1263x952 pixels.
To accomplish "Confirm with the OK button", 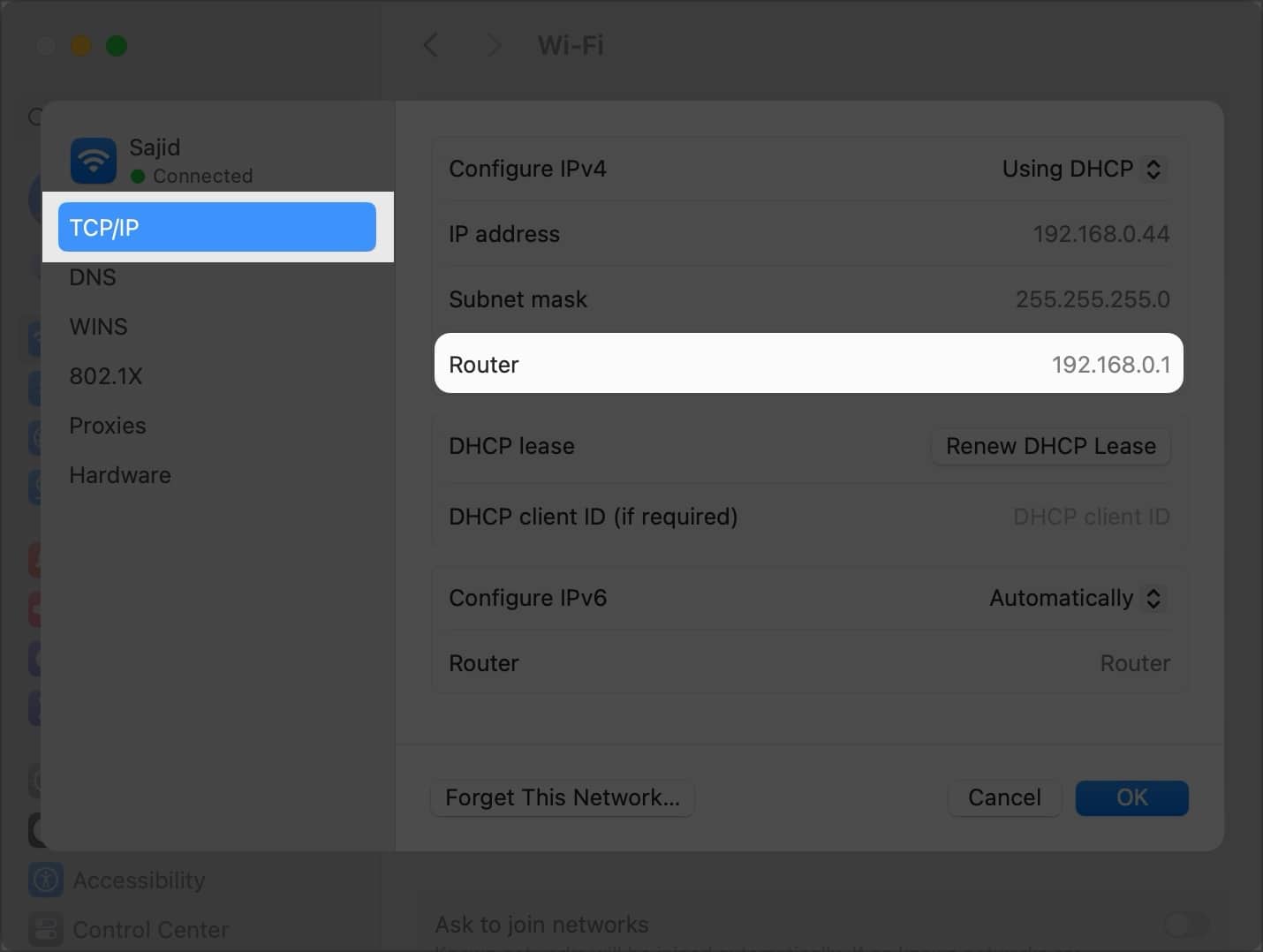I will [x=1131, y=797].
